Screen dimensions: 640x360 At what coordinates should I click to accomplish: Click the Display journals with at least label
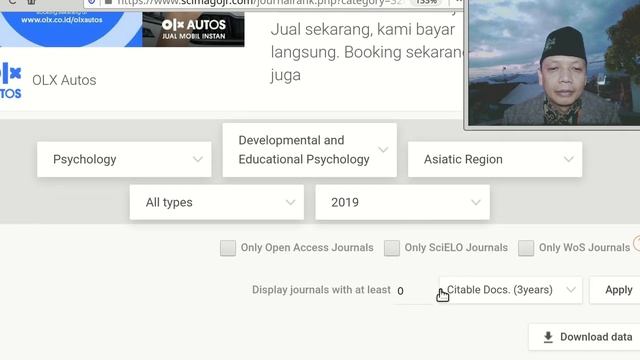click(x=321, y=290)
